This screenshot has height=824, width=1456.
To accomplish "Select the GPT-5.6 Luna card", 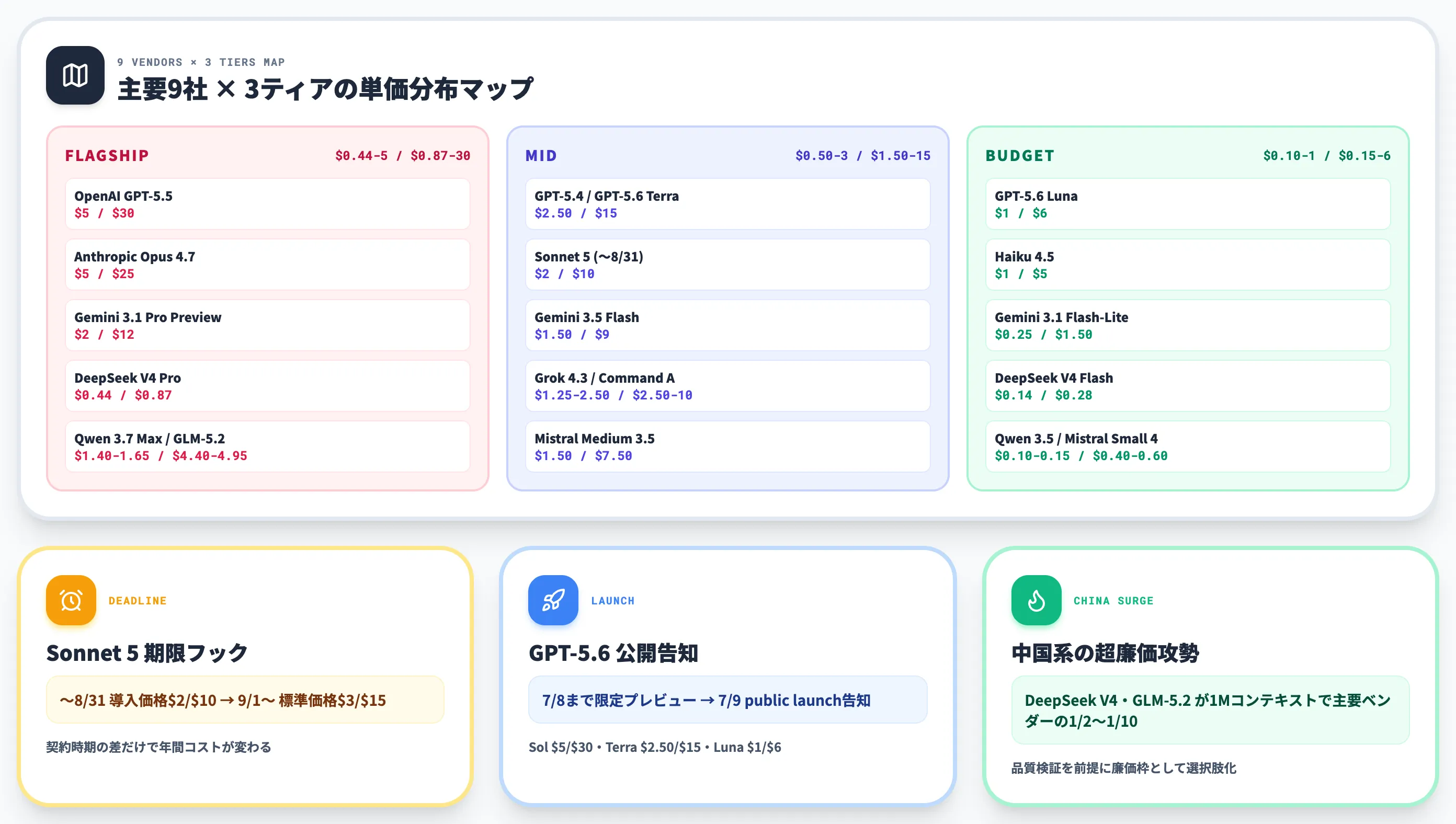I will tap(1188, 204).
